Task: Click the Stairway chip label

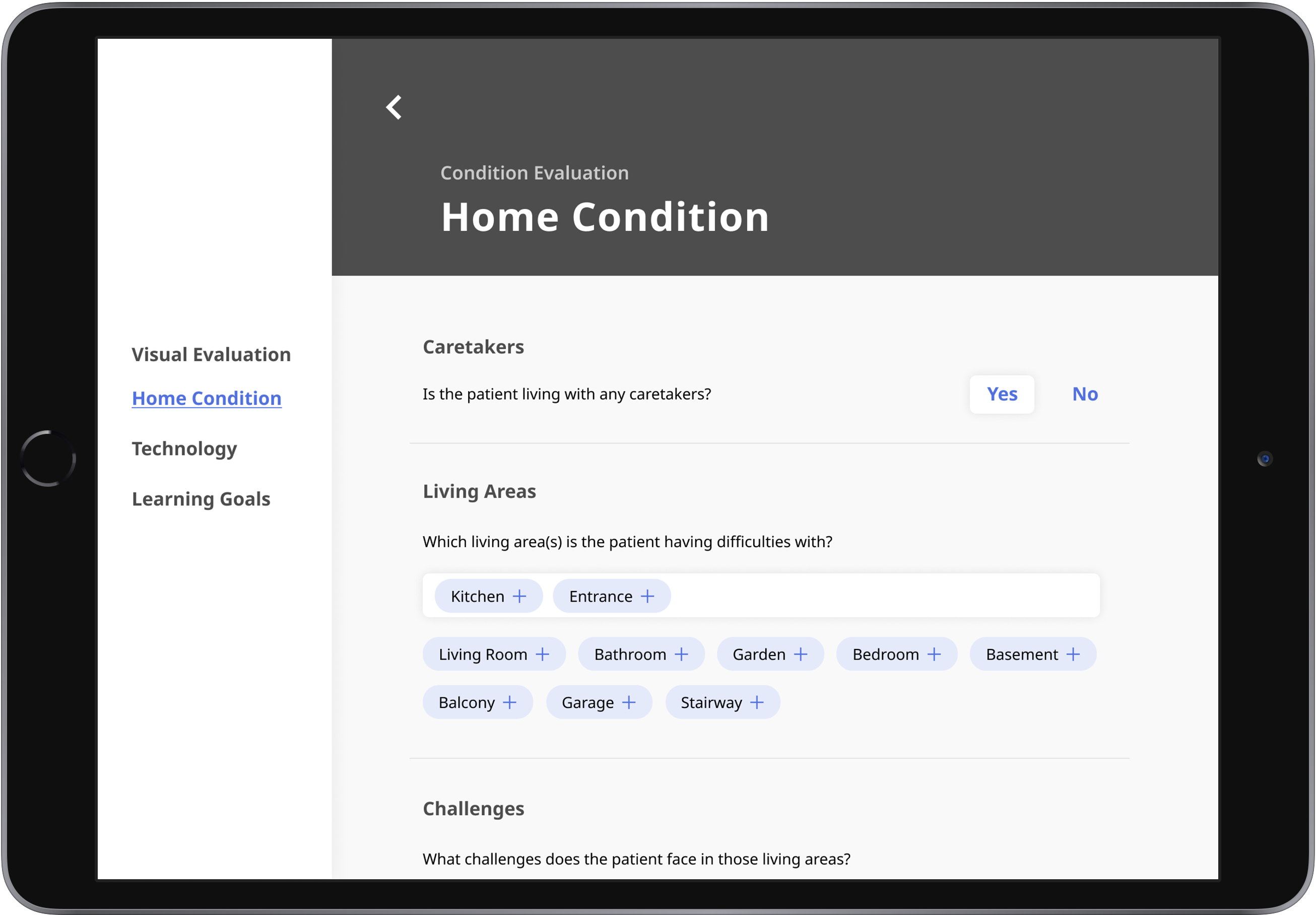Action: 711,702
